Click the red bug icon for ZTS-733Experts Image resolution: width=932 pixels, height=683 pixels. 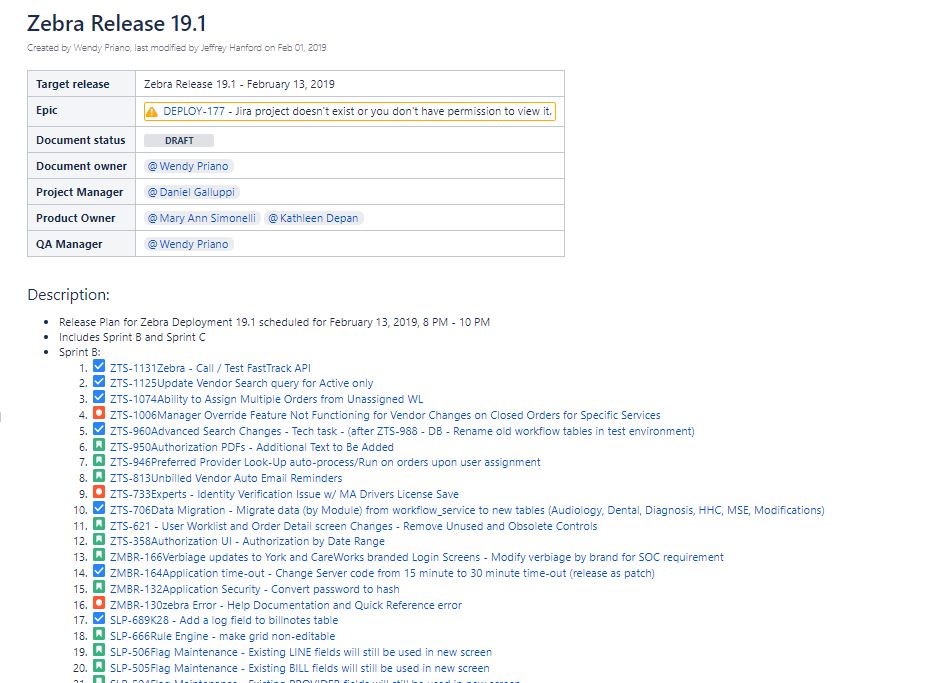[x=99, y=492]
